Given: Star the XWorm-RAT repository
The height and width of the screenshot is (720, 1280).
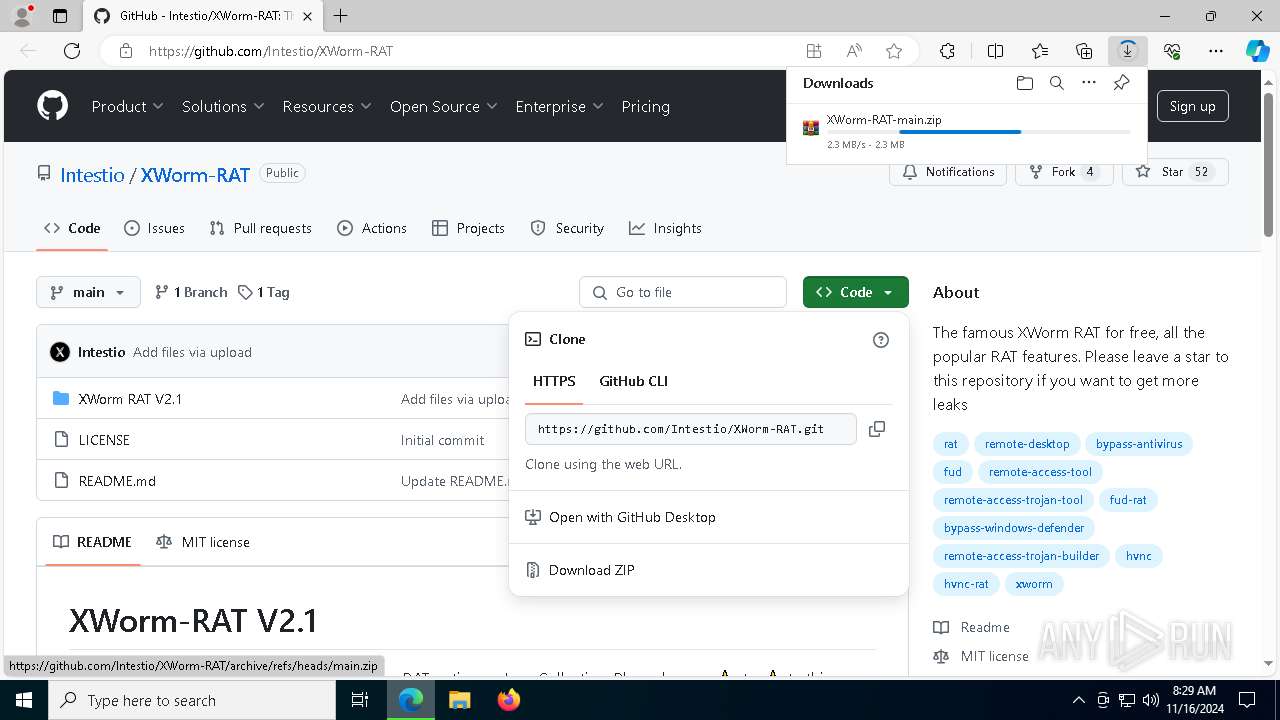Looking at the screenshot, I should click(1175, 172).
